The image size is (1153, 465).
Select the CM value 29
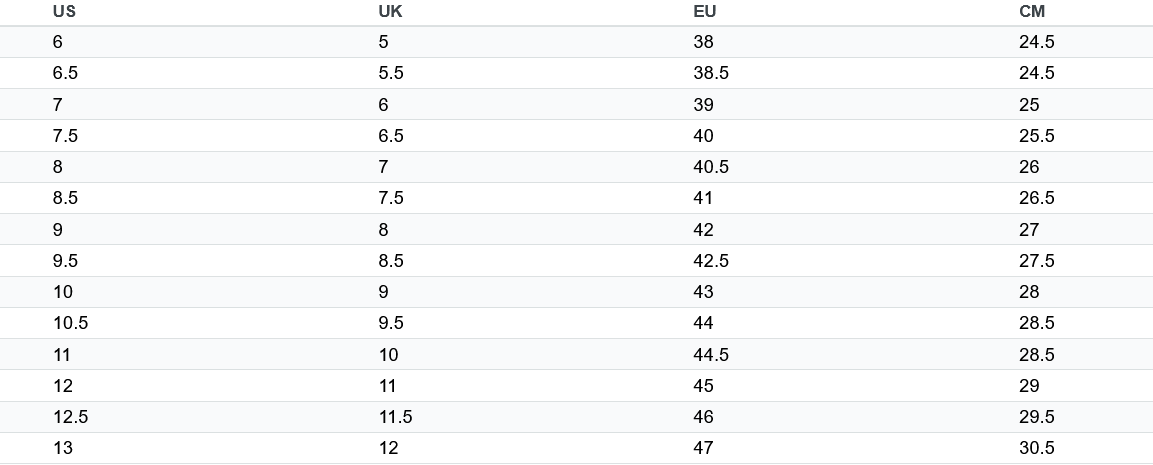click(1029, 386)
